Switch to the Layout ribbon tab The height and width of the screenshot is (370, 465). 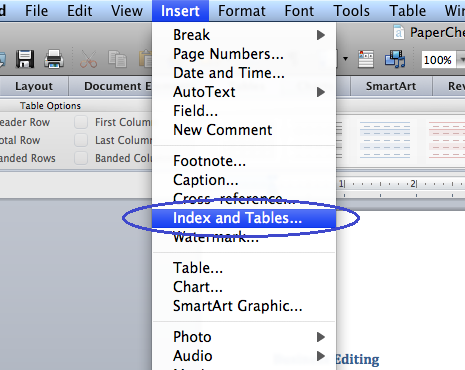34,86
